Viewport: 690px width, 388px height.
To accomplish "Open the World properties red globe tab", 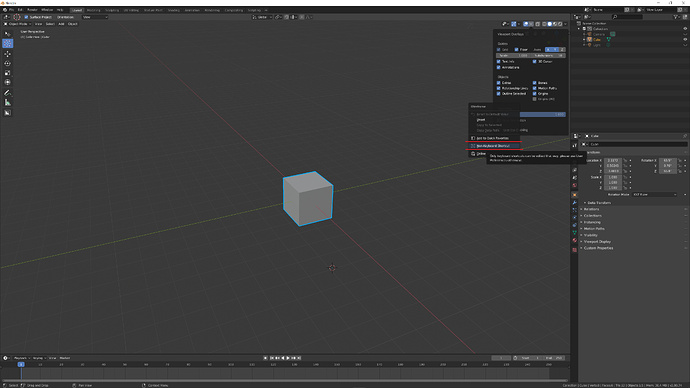I will click(x=575, y=186).
